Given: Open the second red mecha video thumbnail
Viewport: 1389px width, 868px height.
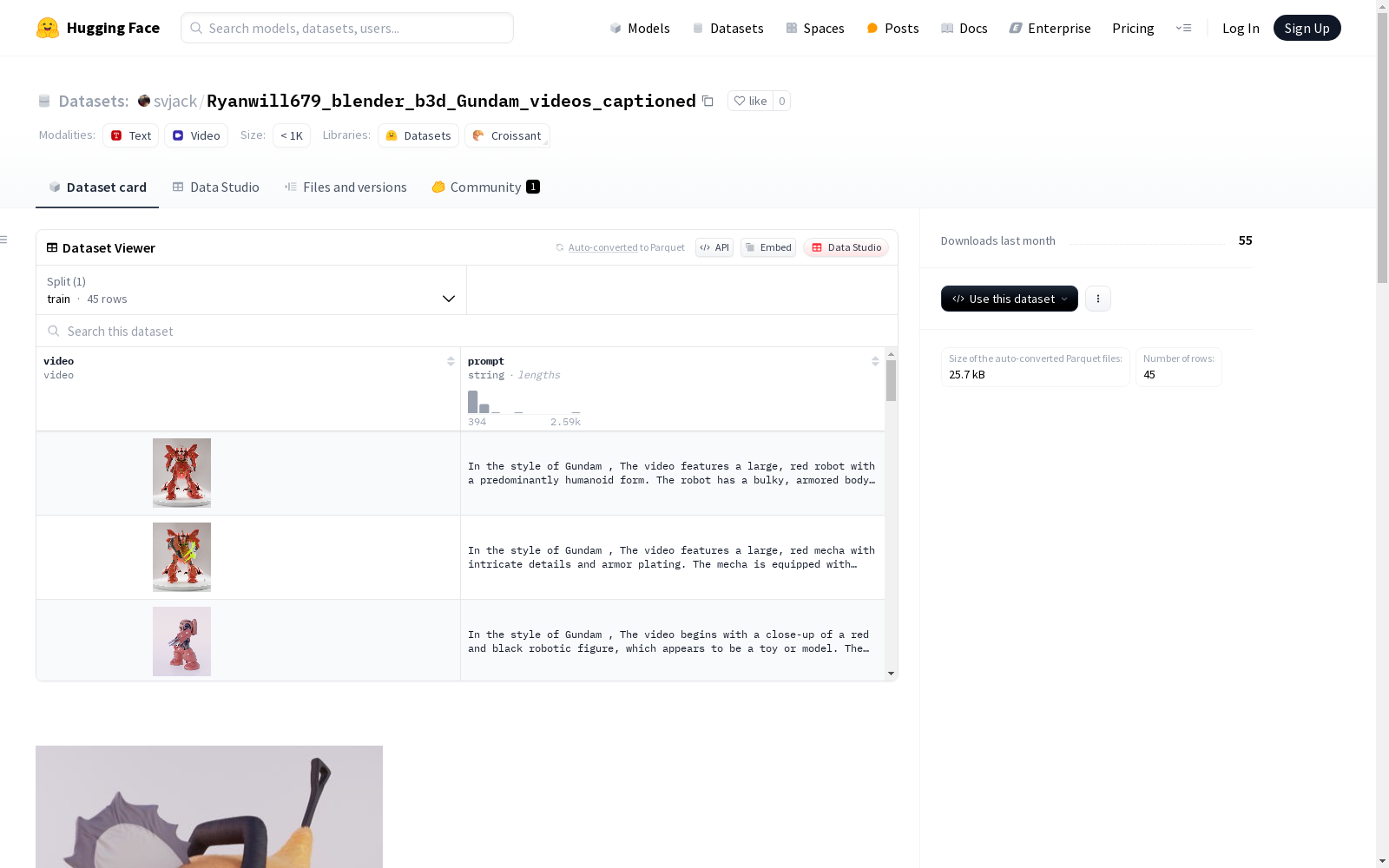Looking at the screenshot, I should (181, 557).
